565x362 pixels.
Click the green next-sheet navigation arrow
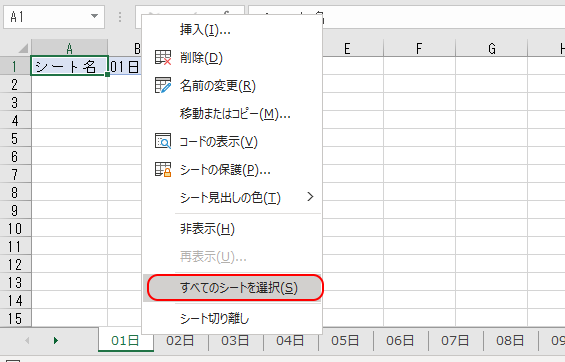[55, 340]
